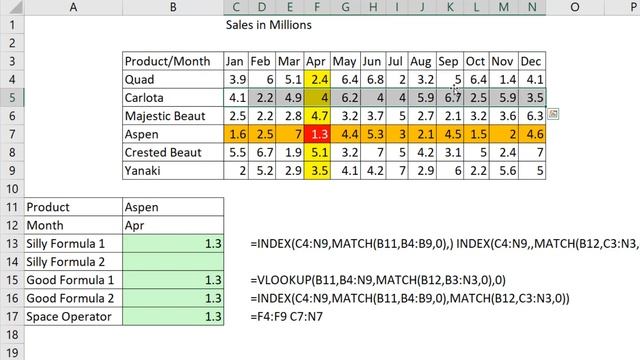The width and height of the screenshot is (640, 360).
Task: Select column O header
Action: (575, 7)
